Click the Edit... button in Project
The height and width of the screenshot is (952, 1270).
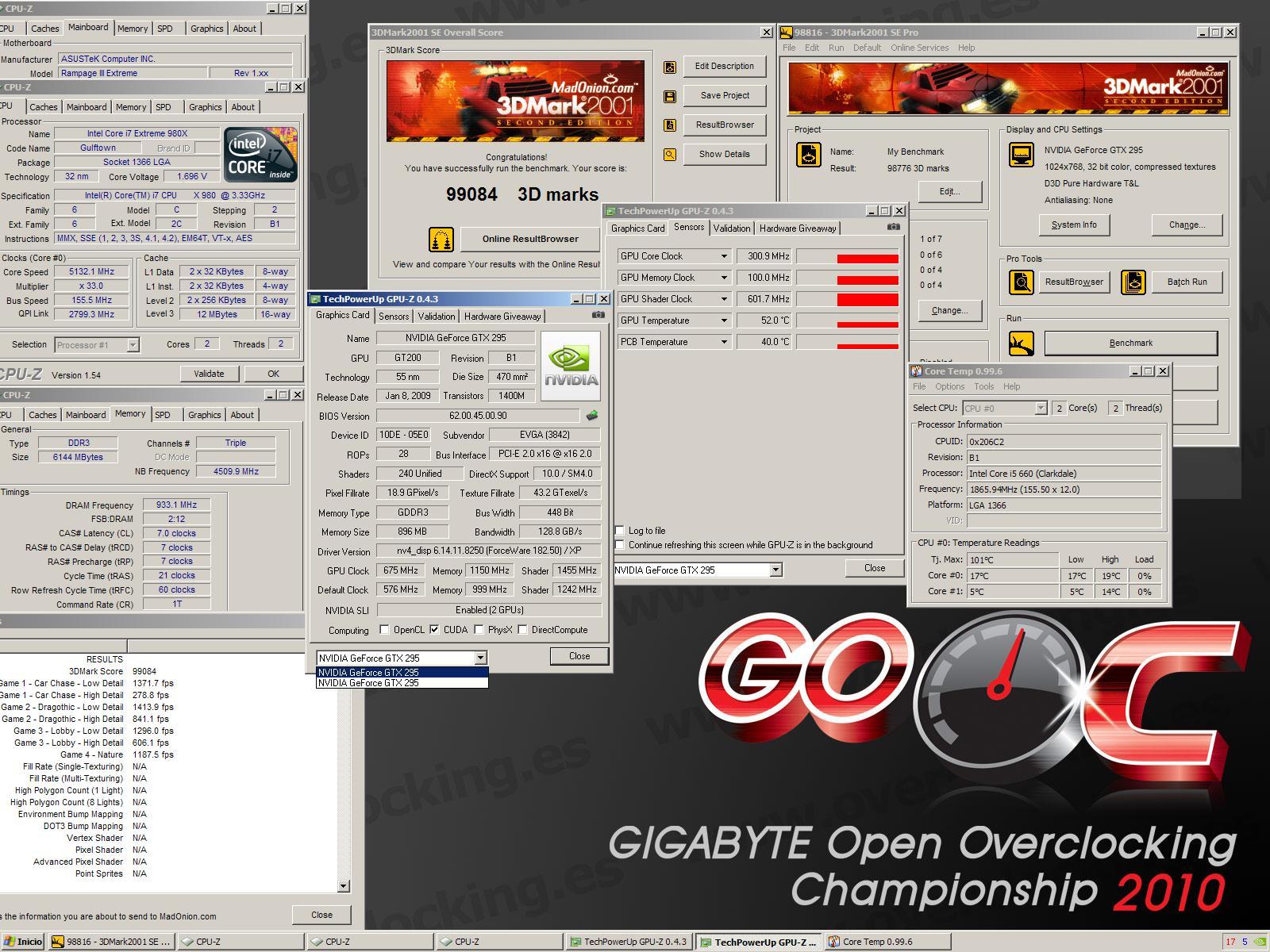pos(949,191)
